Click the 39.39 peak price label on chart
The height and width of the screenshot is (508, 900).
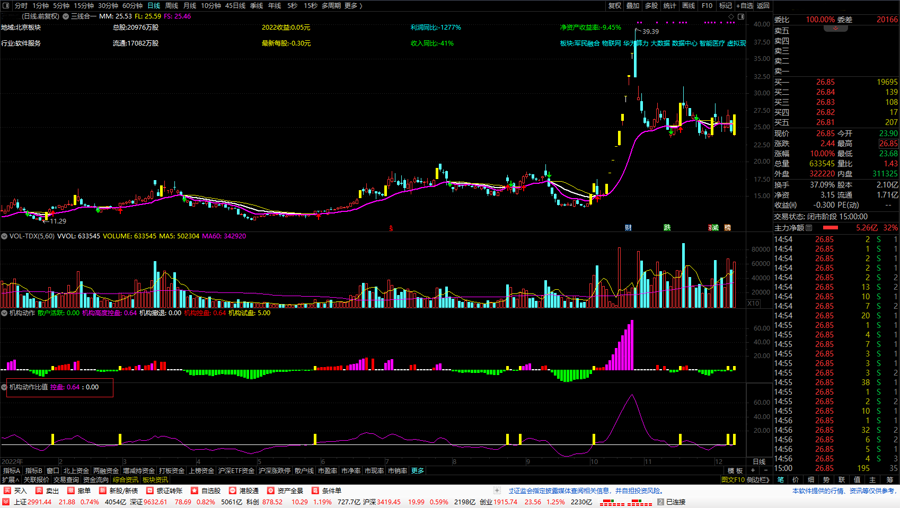(650, 32)
